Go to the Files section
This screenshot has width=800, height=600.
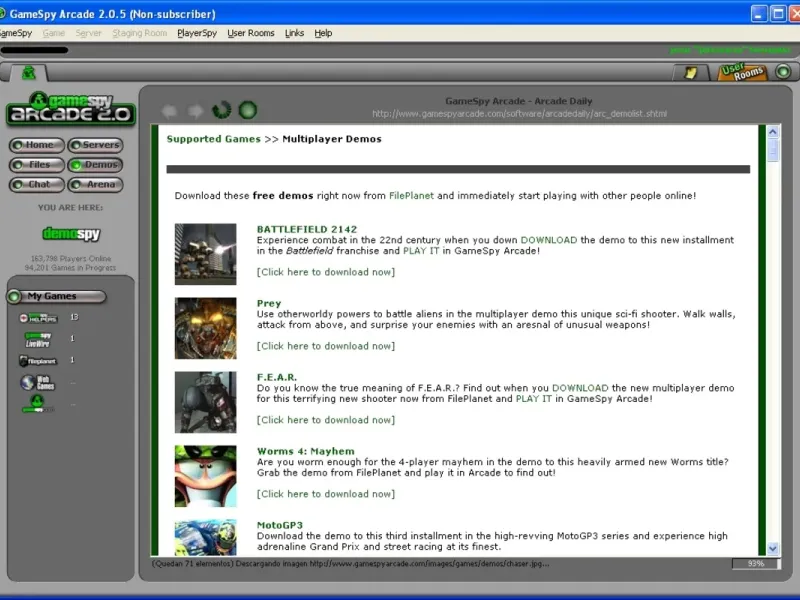point(37,165)
